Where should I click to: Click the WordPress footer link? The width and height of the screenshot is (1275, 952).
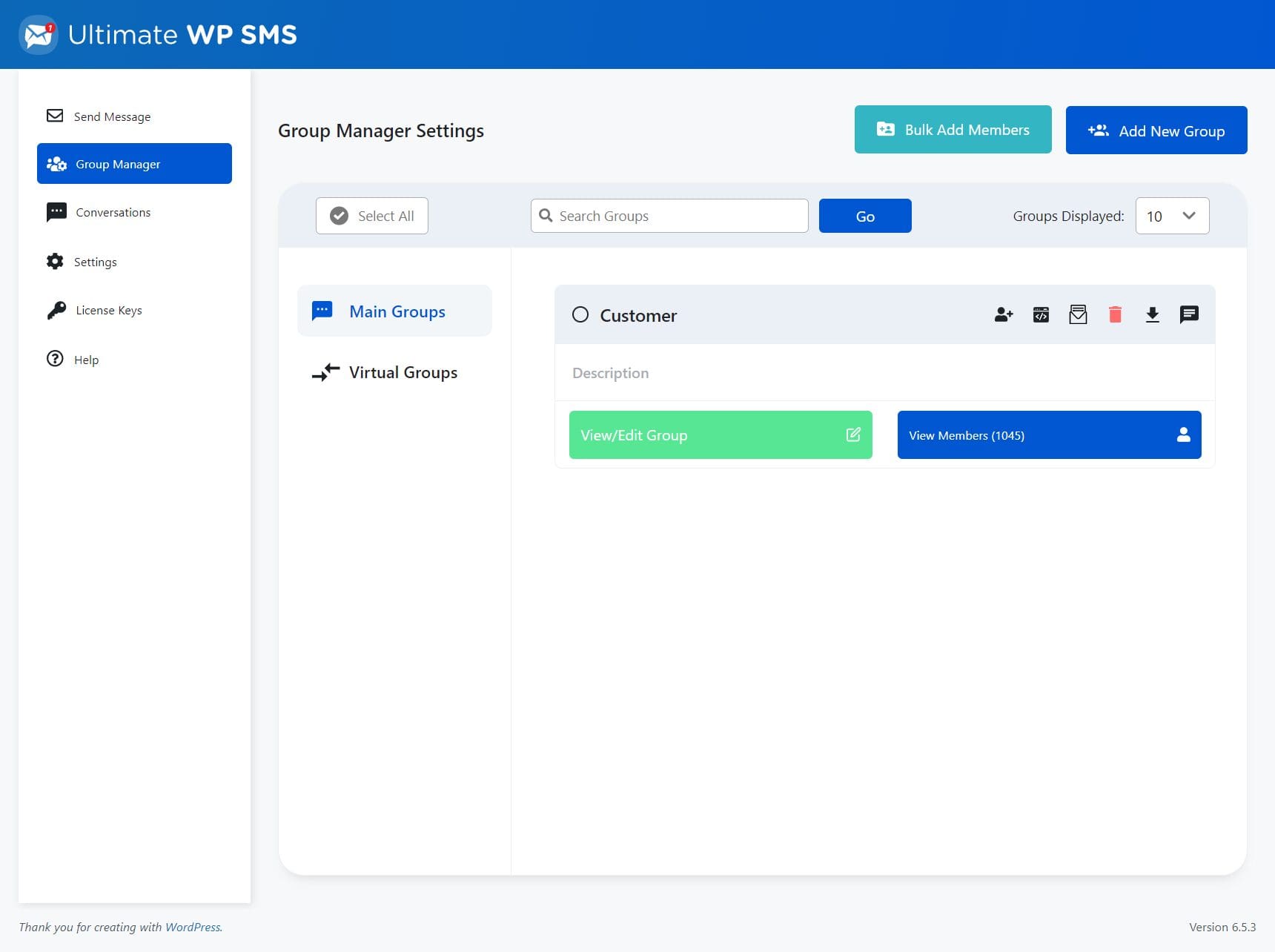pyautogui.click(x=193, y=927)
